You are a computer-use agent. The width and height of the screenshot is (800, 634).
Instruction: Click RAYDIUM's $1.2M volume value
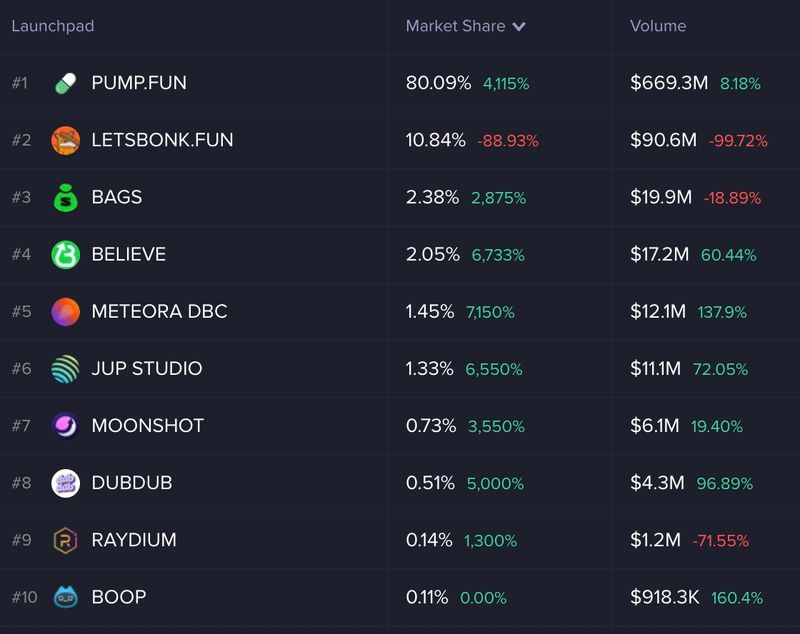[656, 540]
